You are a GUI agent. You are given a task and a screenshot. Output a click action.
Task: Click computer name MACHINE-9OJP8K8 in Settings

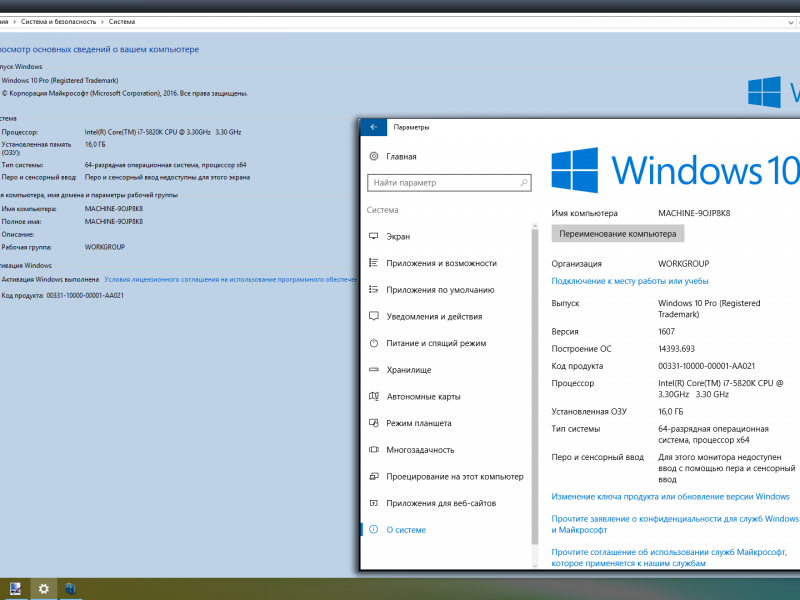pyautogui.click(x=694, y=213)
